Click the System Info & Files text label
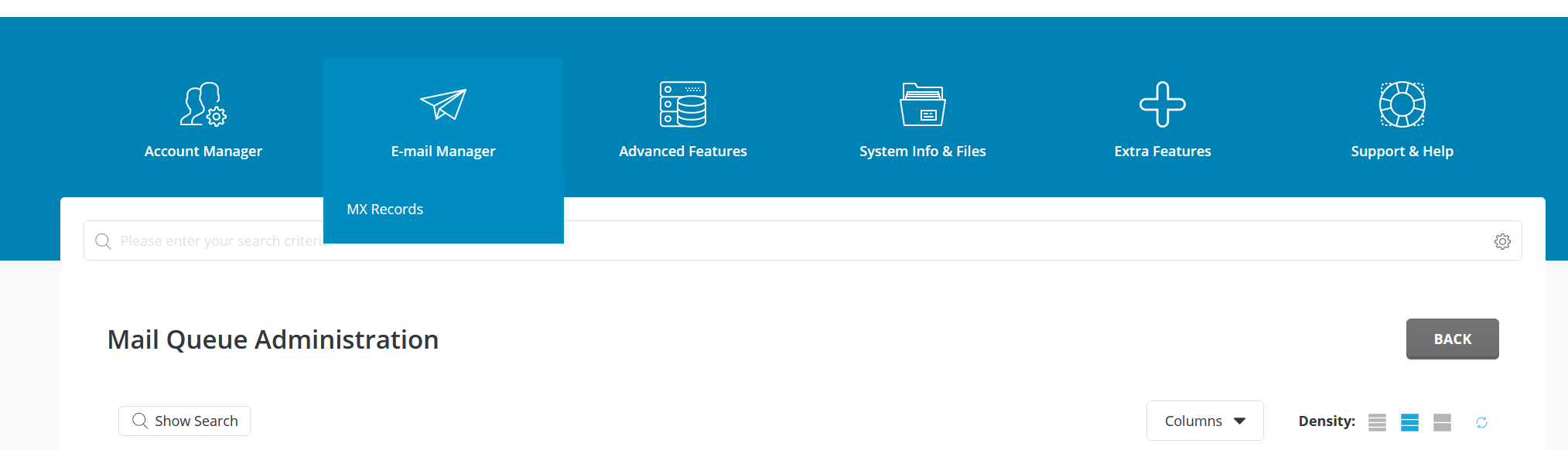Screen dimensions: 1568x450 [x=922, y=152]
